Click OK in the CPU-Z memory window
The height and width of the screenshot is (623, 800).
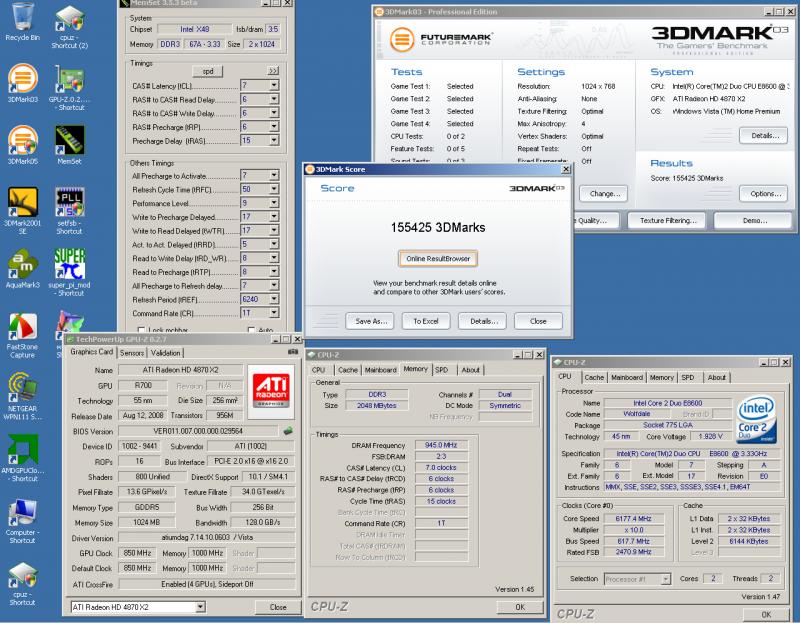[519, 607]
